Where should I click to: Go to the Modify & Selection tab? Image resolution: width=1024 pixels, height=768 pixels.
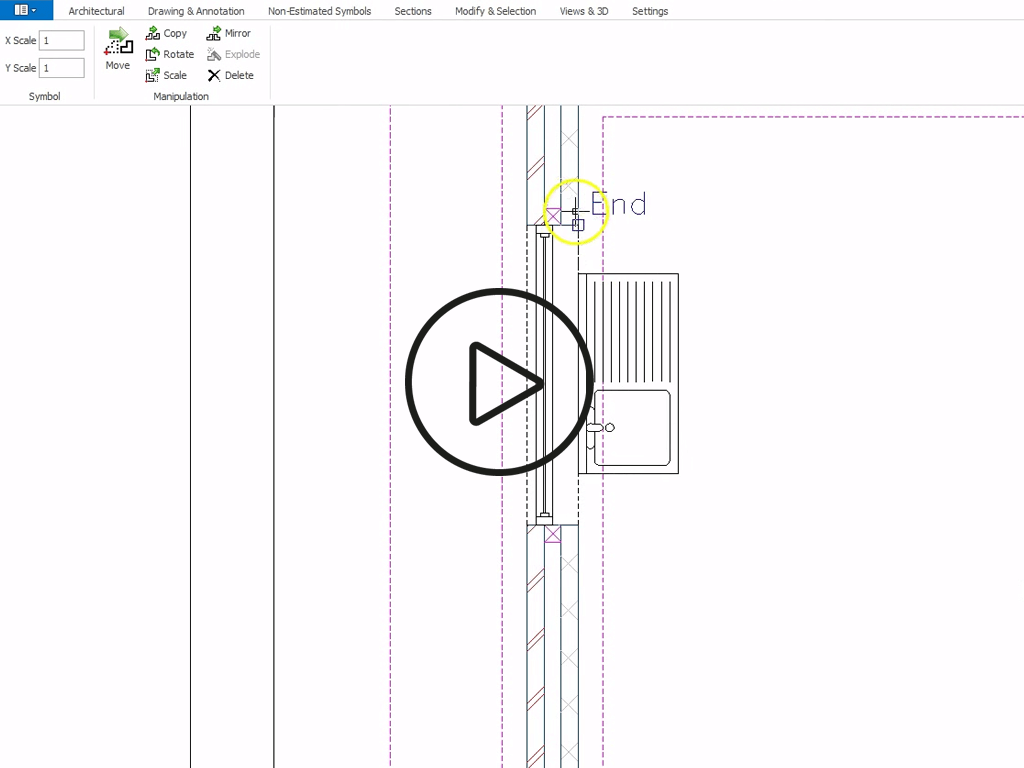[495, 11]
